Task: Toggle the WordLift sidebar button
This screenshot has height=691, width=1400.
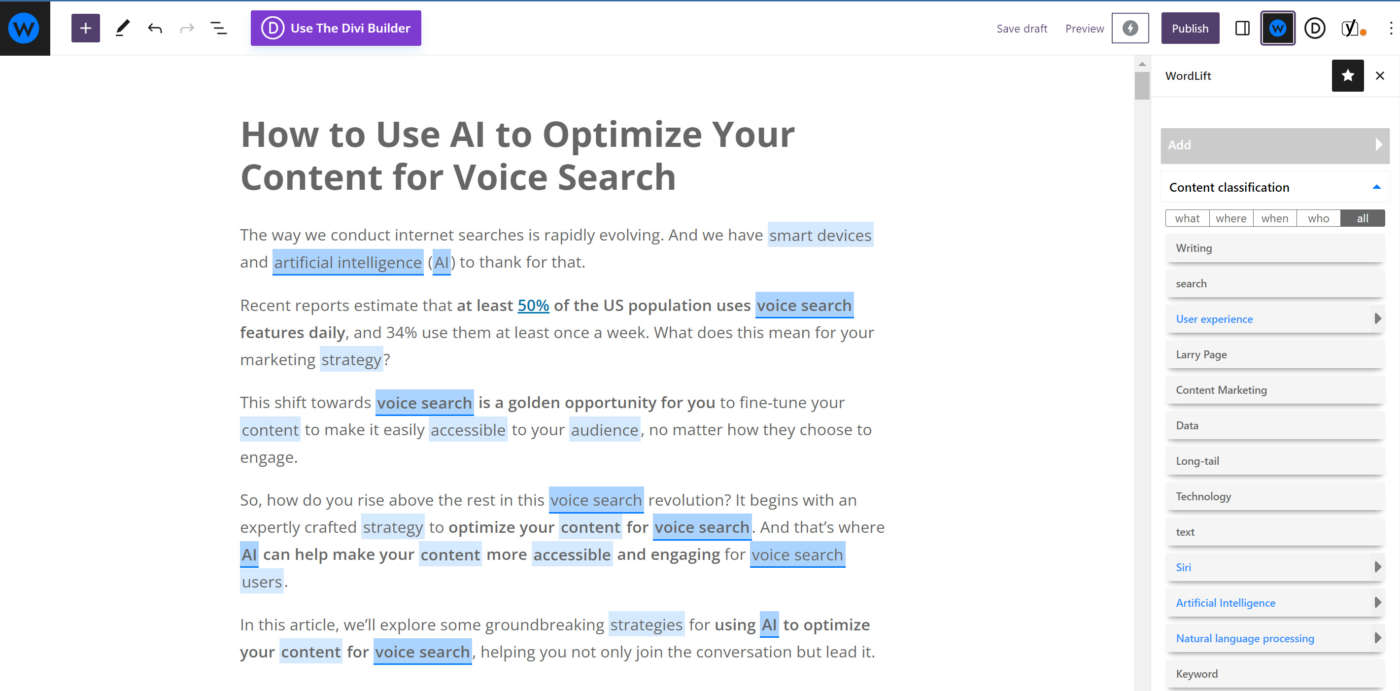Action: pyautogui.click(x=1278, y=28)
